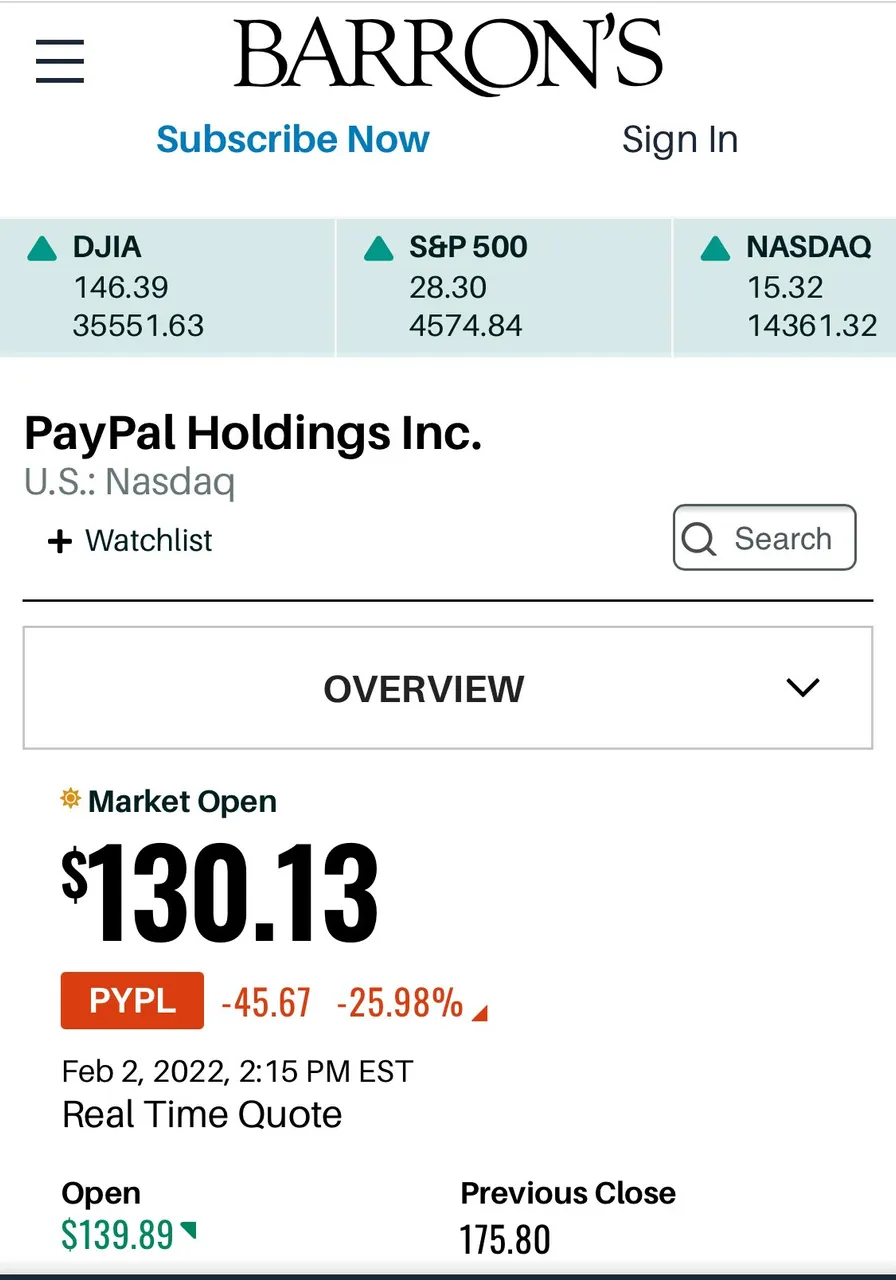Click the S&P 500 green triangle icon
The width and height of the screenshot is (896, 1280).
click(379, 248)
